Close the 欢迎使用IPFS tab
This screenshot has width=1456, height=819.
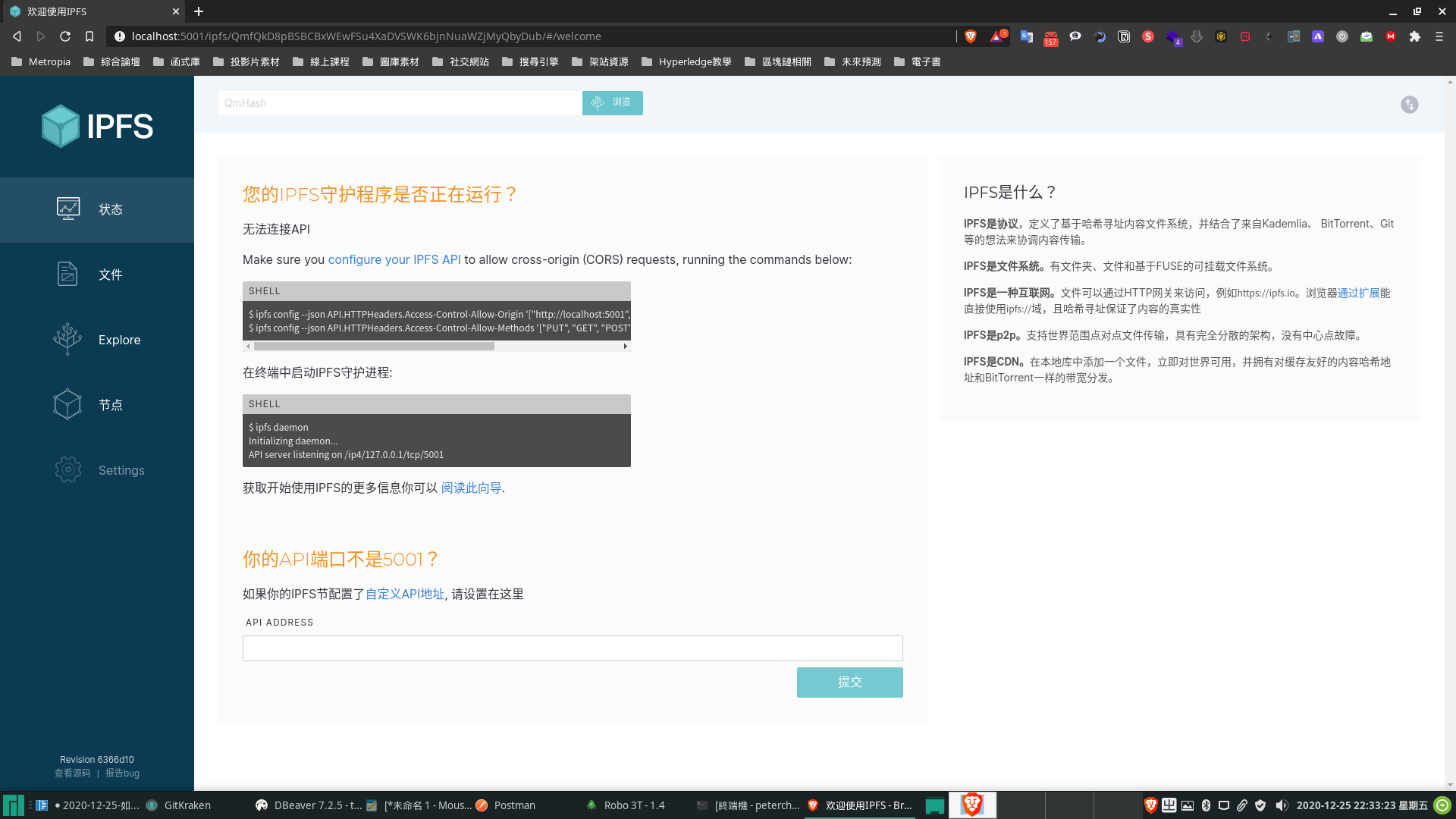175,11
